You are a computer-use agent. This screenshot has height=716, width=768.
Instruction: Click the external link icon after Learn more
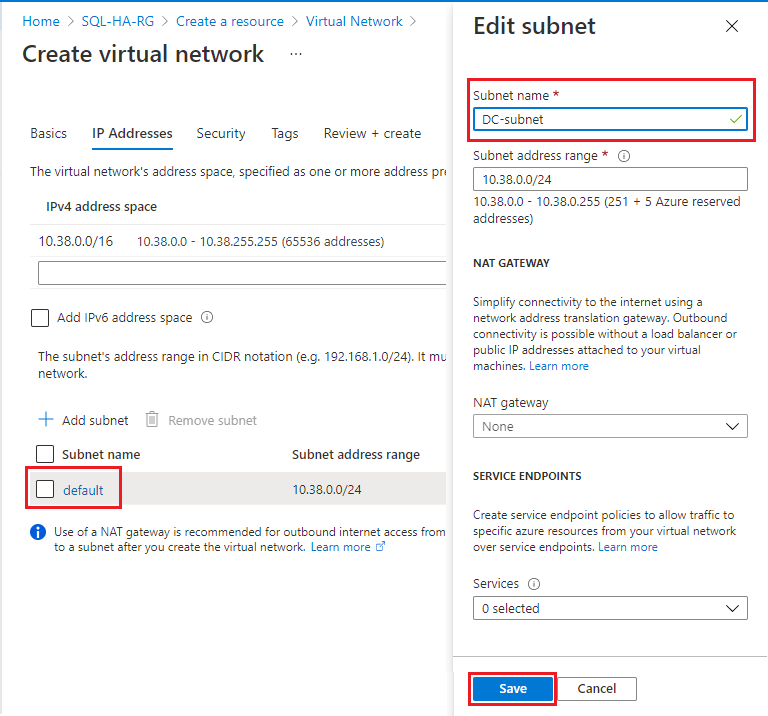tap(381, 547)
